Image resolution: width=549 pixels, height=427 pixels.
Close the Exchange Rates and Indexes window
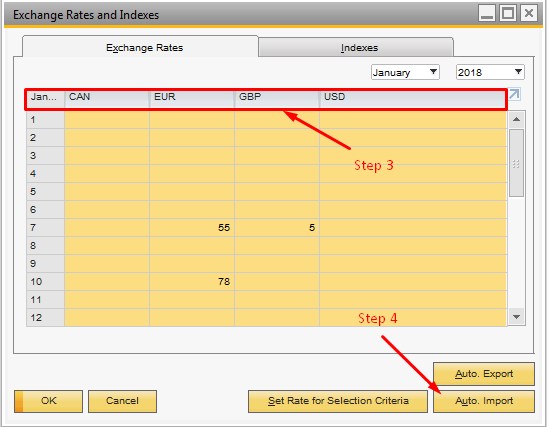[529, 14]
